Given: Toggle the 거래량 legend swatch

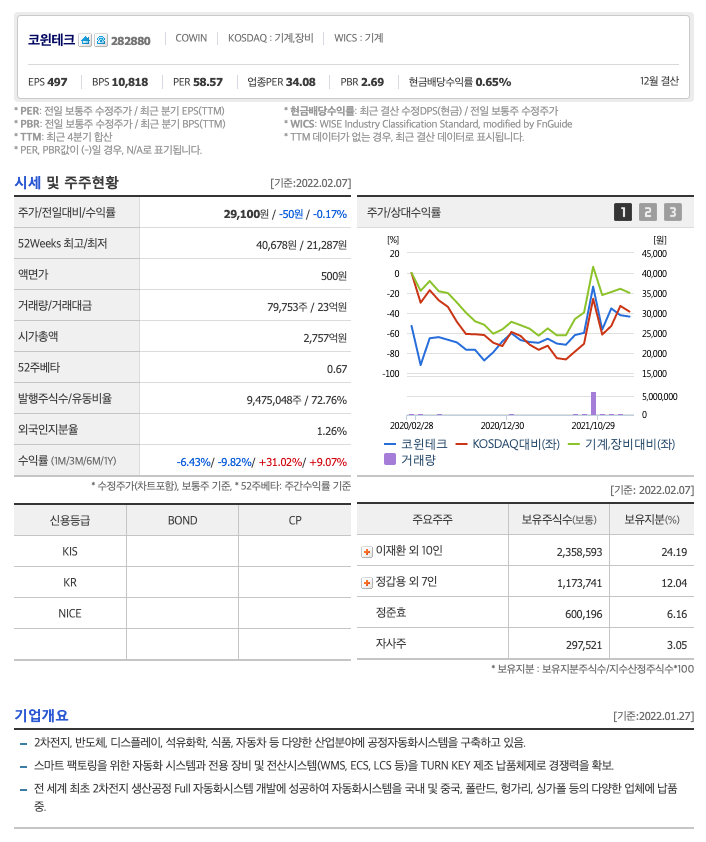Looking at the screenshot, I should click(390, 460).
